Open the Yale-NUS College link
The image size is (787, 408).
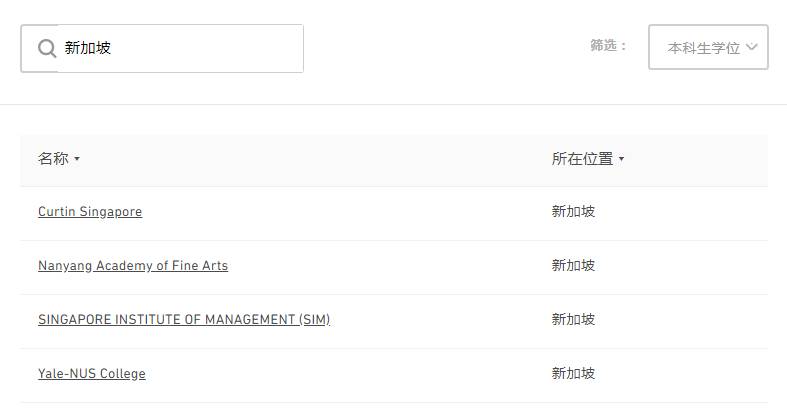[92, 374]
